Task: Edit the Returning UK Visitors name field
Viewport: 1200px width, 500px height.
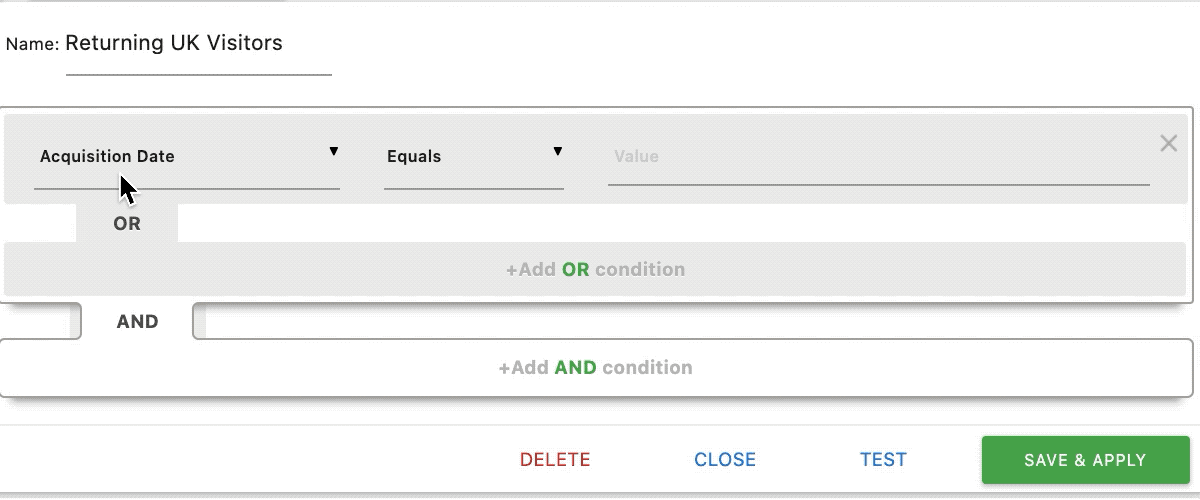Action: click(x=198, y=50)
